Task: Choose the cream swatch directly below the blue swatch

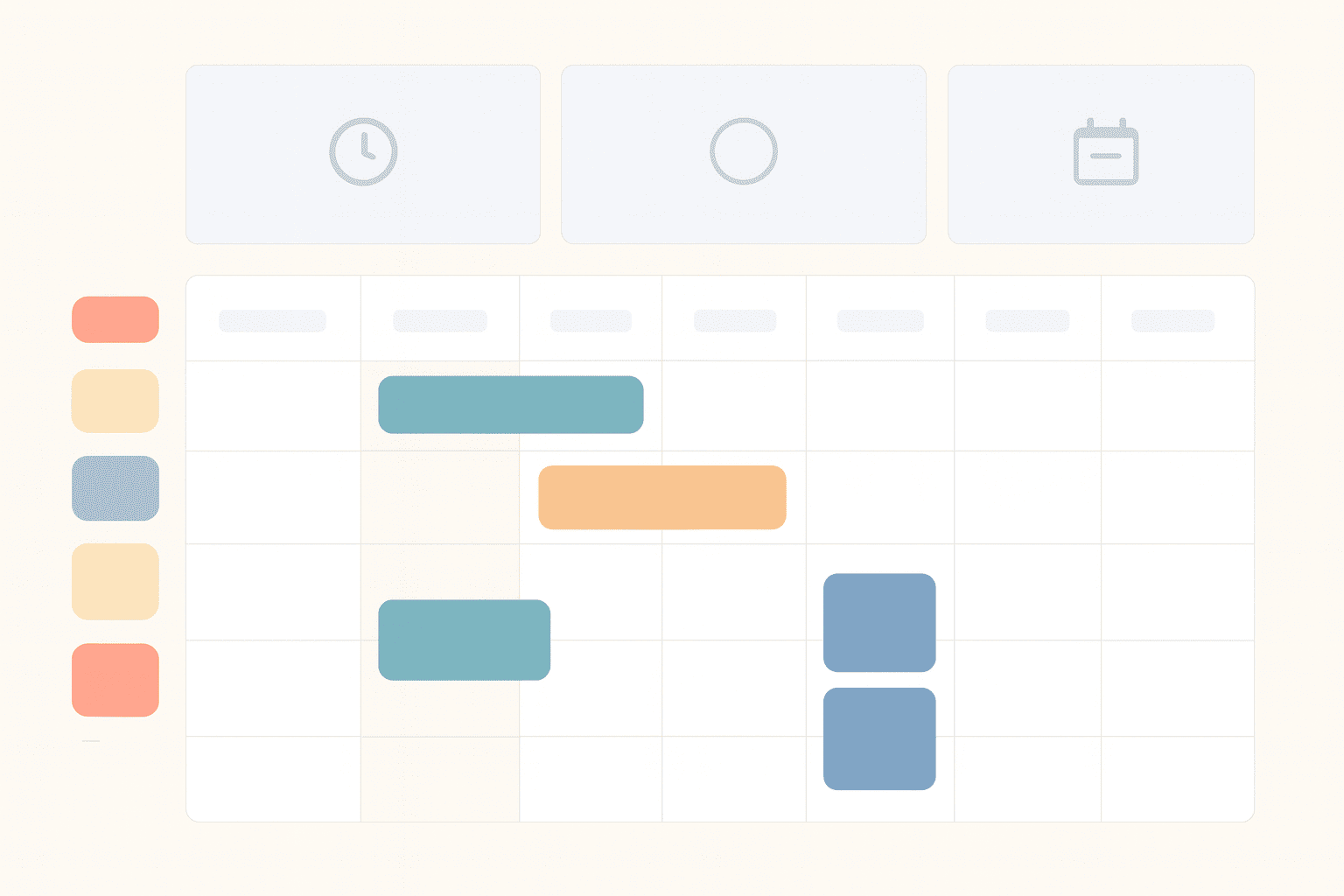Action: tap(115, 582)
